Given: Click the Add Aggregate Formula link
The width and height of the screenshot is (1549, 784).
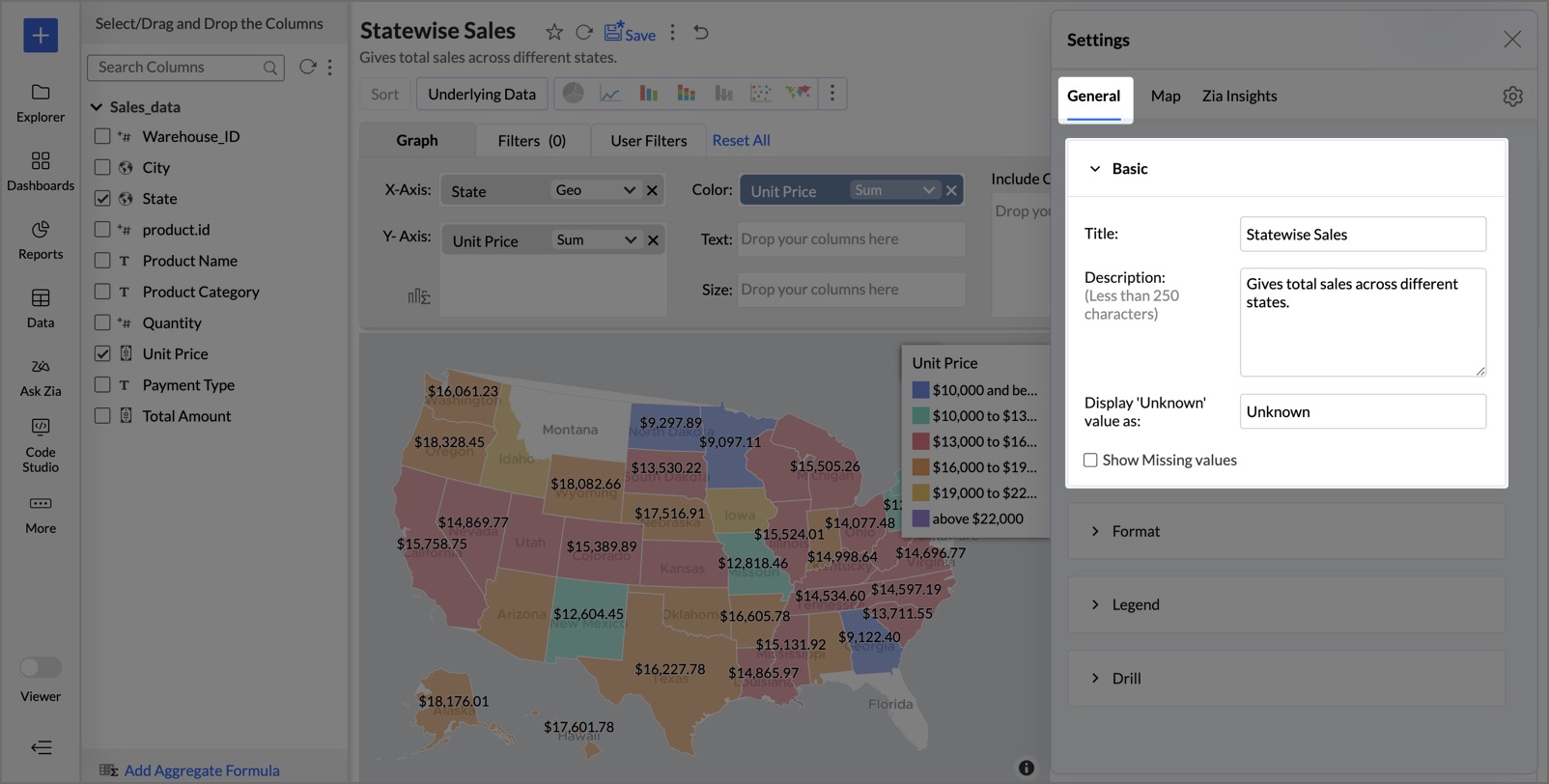Looking at the screenshot, I should coord(201,770).
